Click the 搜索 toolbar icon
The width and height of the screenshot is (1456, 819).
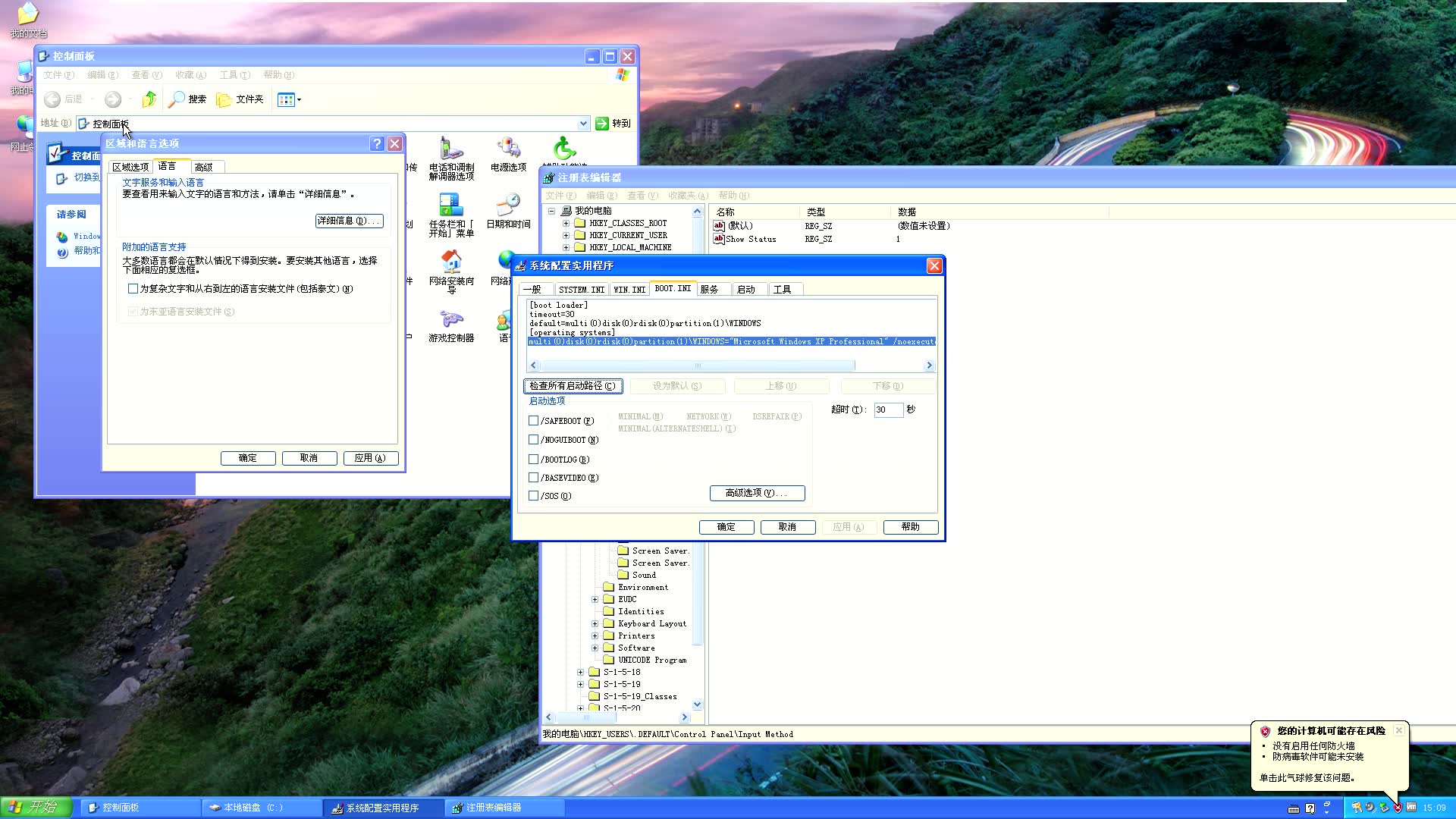tap(187, 99)
